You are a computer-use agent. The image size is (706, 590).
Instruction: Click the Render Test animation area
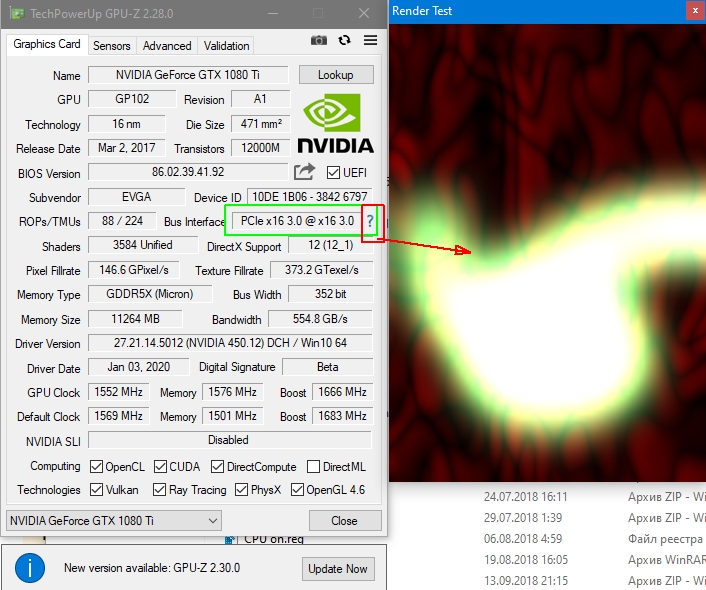pyautogui.click(x=547, y=253)
